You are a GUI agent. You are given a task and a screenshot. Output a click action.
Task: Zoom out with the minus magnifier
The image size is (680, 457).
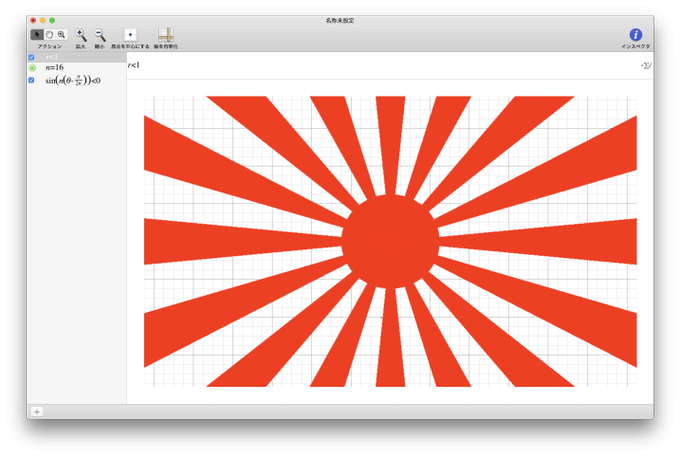click(x=100, y=35)
